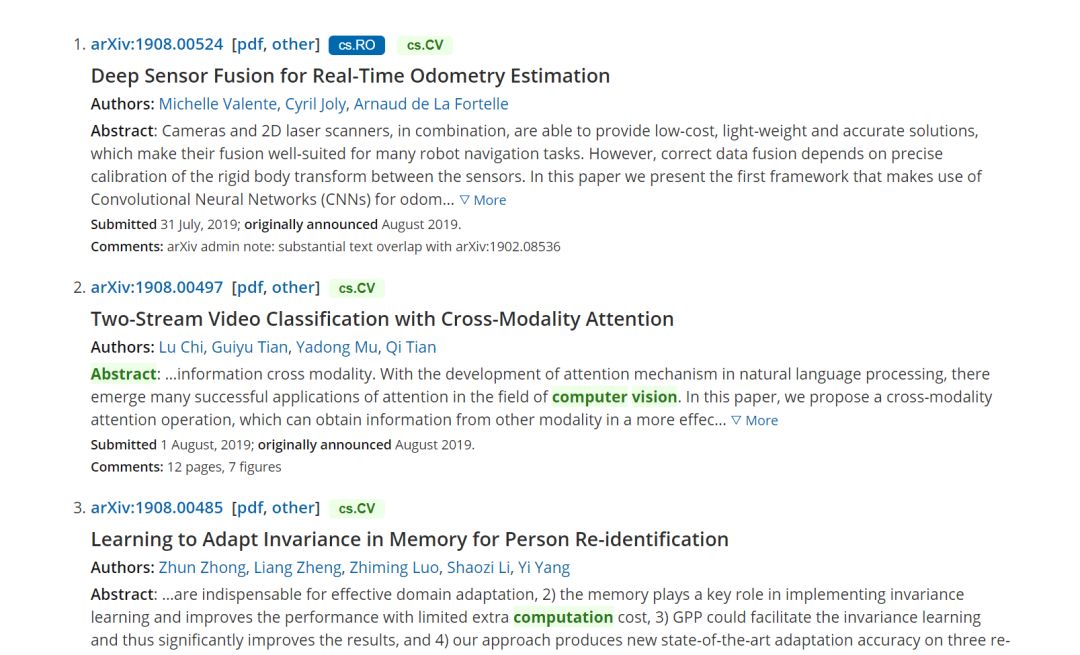
Task: Open author Arnaud de La Fortelle's page
Action: pos(431,104)
